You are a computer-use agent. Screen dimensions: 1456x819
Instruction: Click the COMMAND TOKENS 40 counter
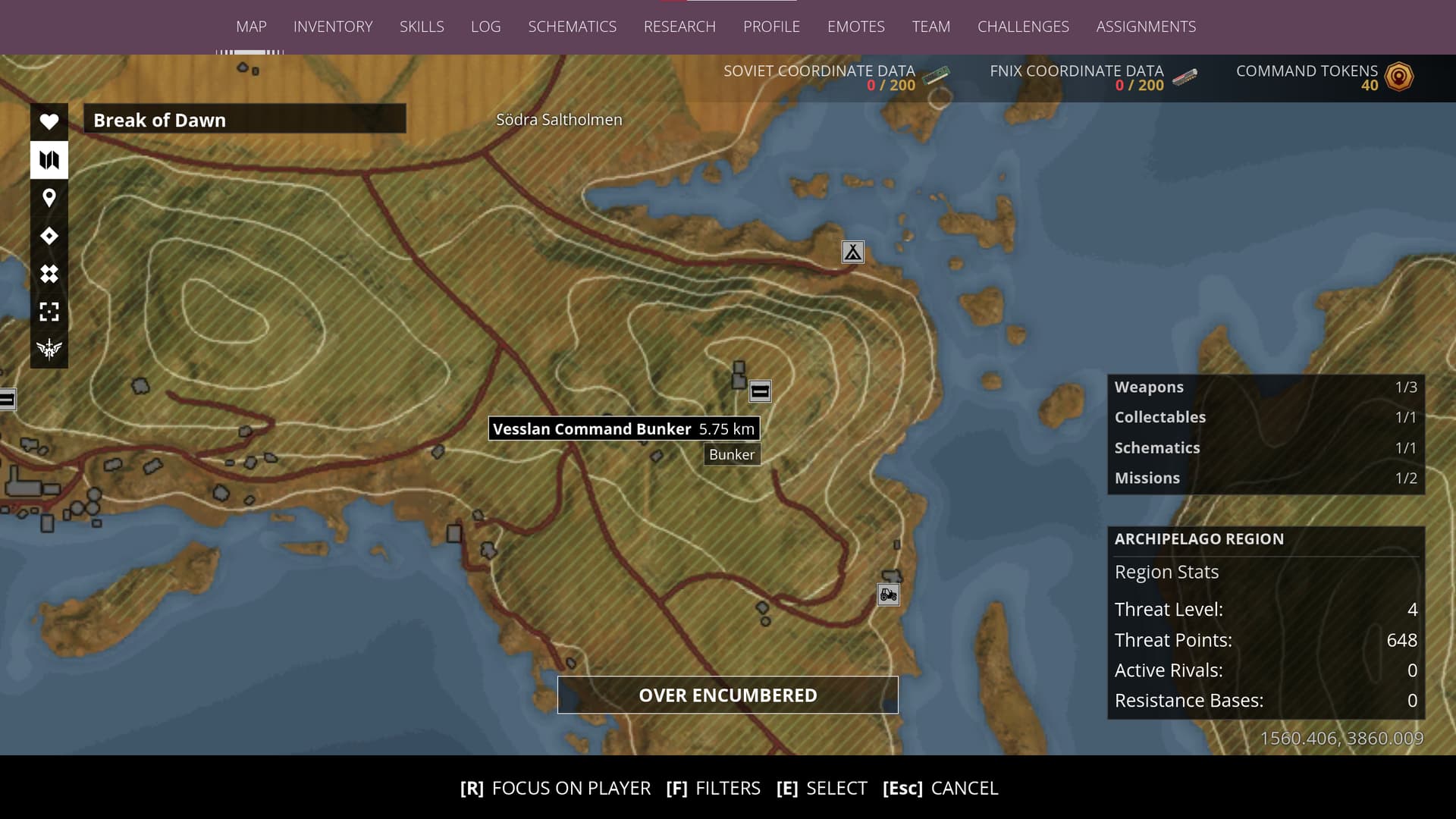coord(1307,77)
